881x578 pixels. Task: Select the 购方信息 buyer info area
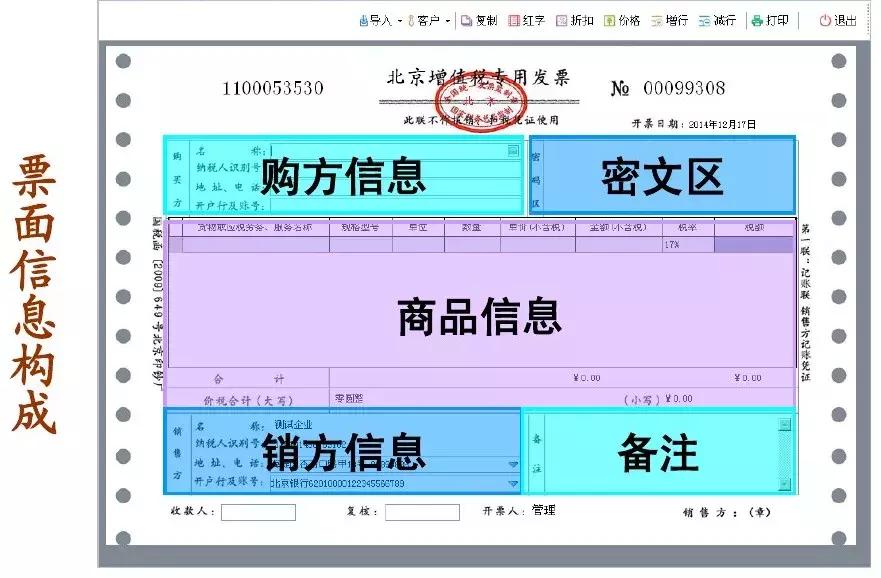point(345,177)
